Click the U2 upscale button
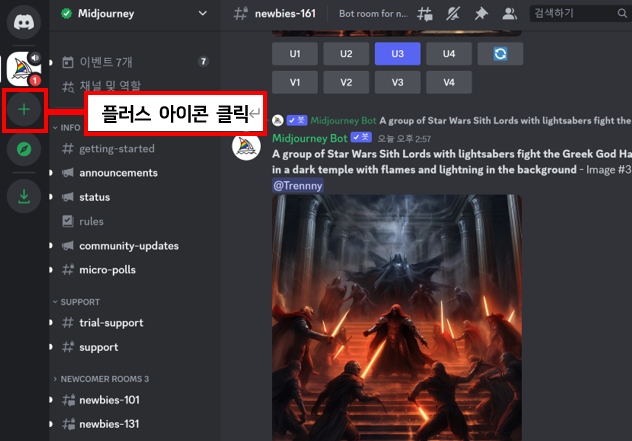632x441 pixels. point(346,54)
